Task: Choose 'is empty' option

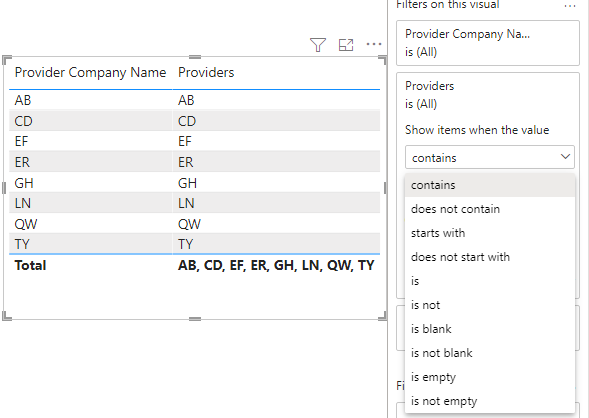Action: pos(490,377)
